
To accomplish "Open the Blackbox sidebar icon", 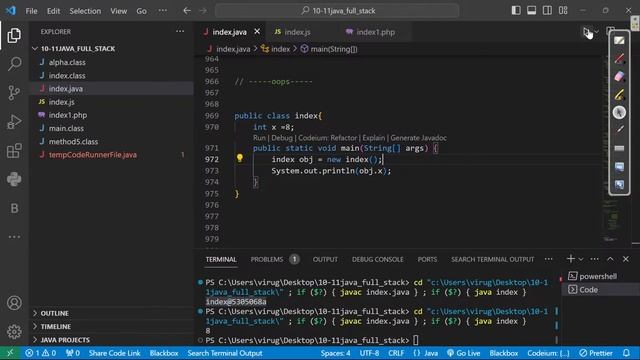I will tap(14, 208).
